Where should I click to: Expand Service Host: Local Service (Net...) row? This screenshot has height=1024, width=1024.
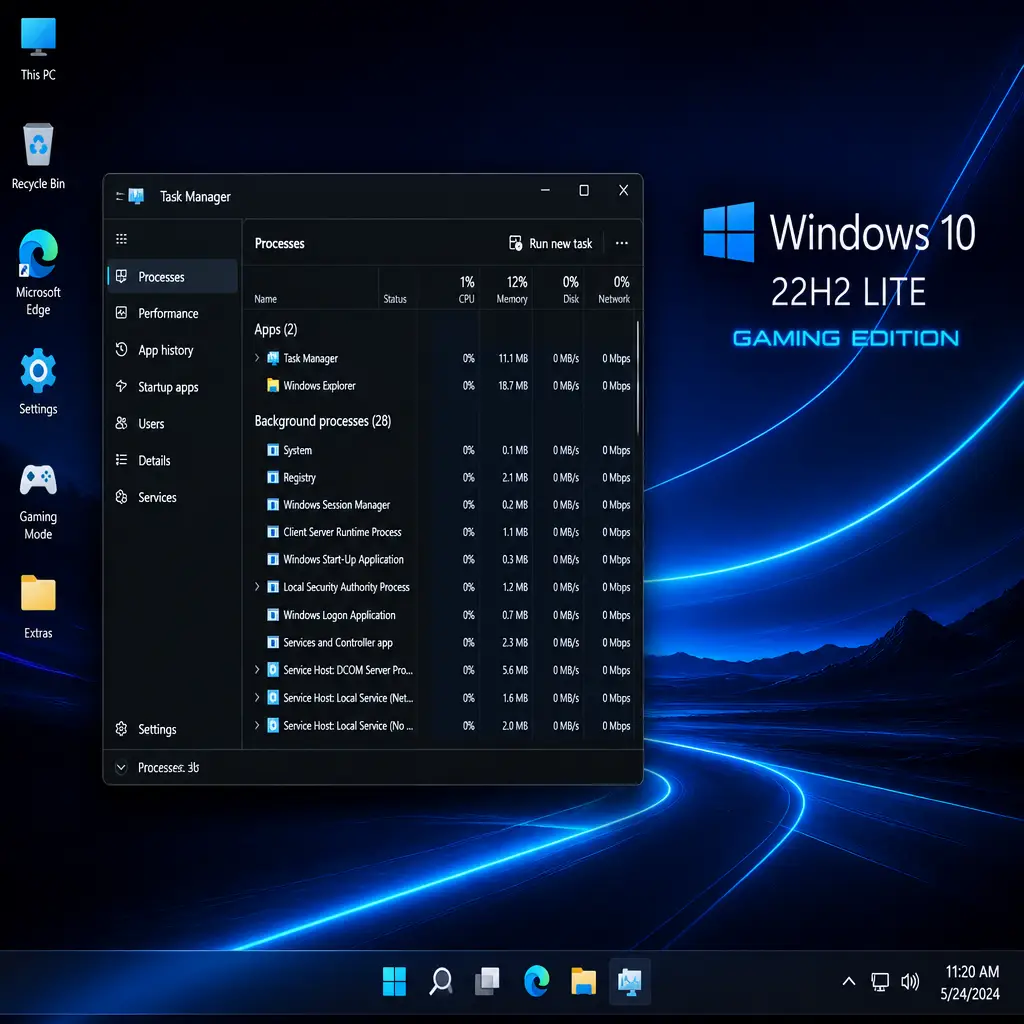[x=257, y=697]
